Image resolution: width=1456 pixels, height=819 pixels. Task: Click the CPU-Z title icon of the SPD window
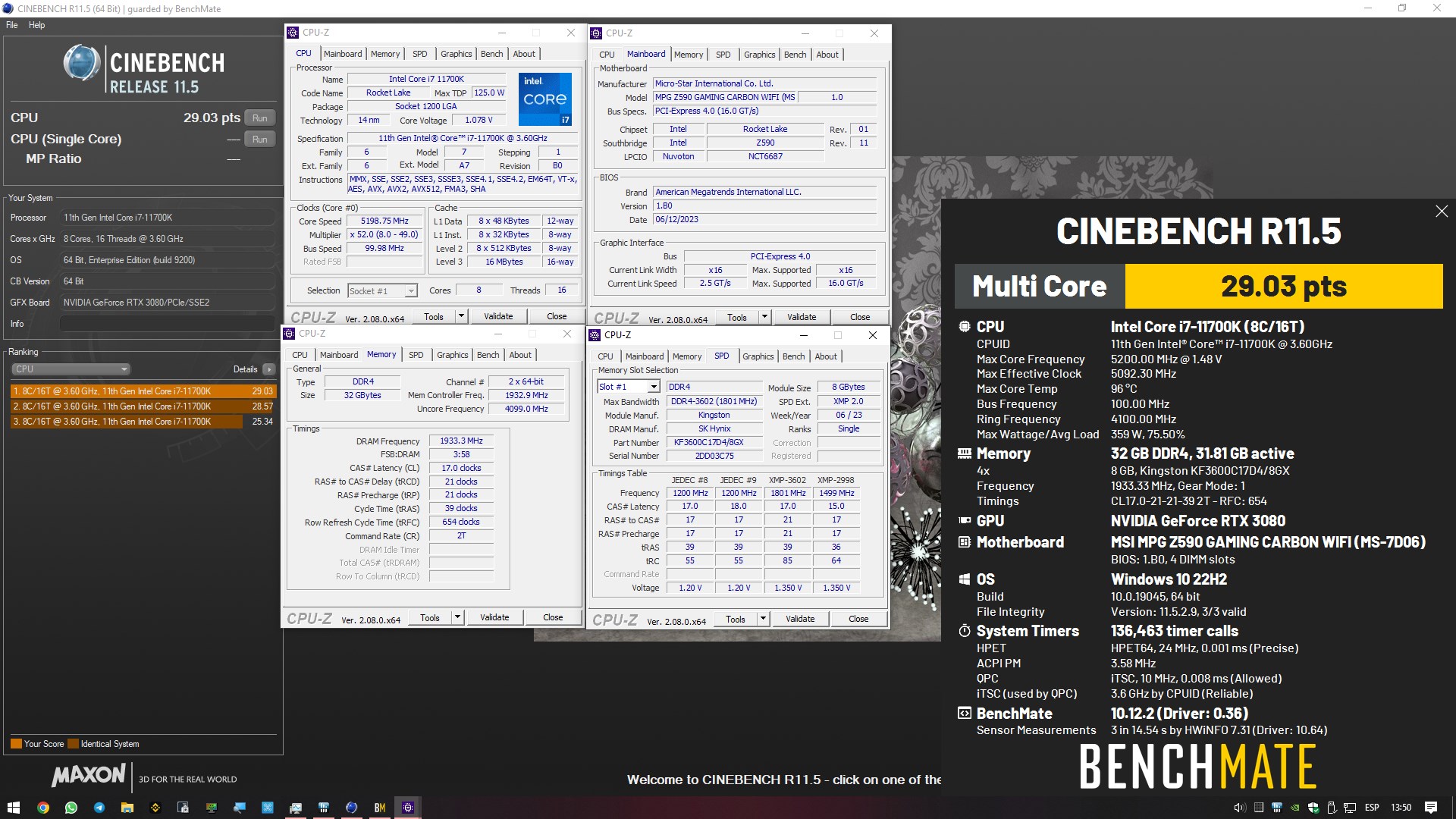(595, 335)
